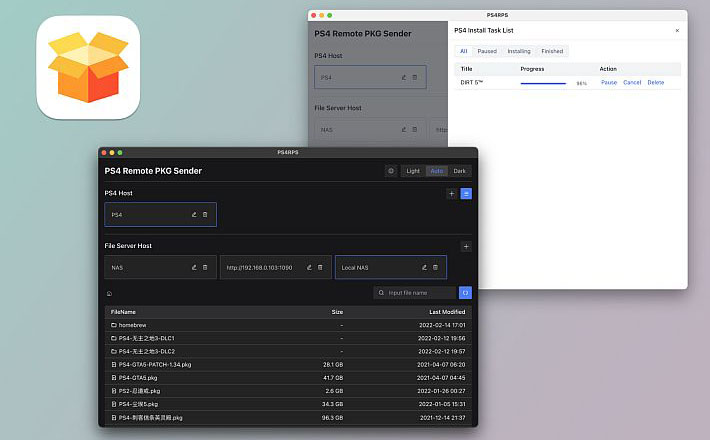
Task: Delete PS4 host in light window
Action: 415,77
